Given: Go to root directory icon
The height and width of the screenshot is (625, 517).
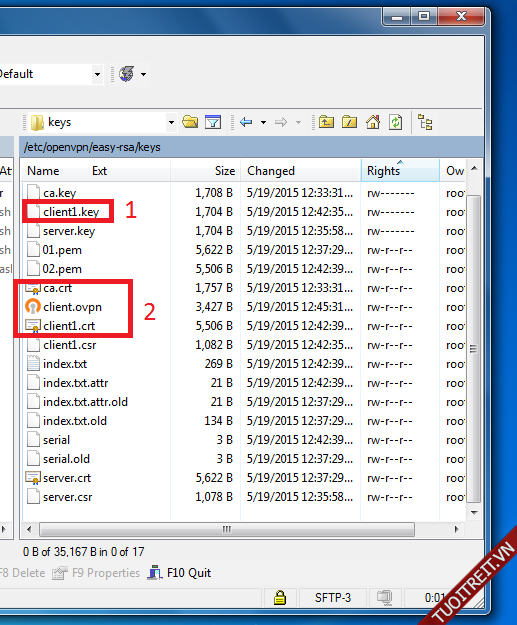Looking at the screenshot, I should 350,122.
